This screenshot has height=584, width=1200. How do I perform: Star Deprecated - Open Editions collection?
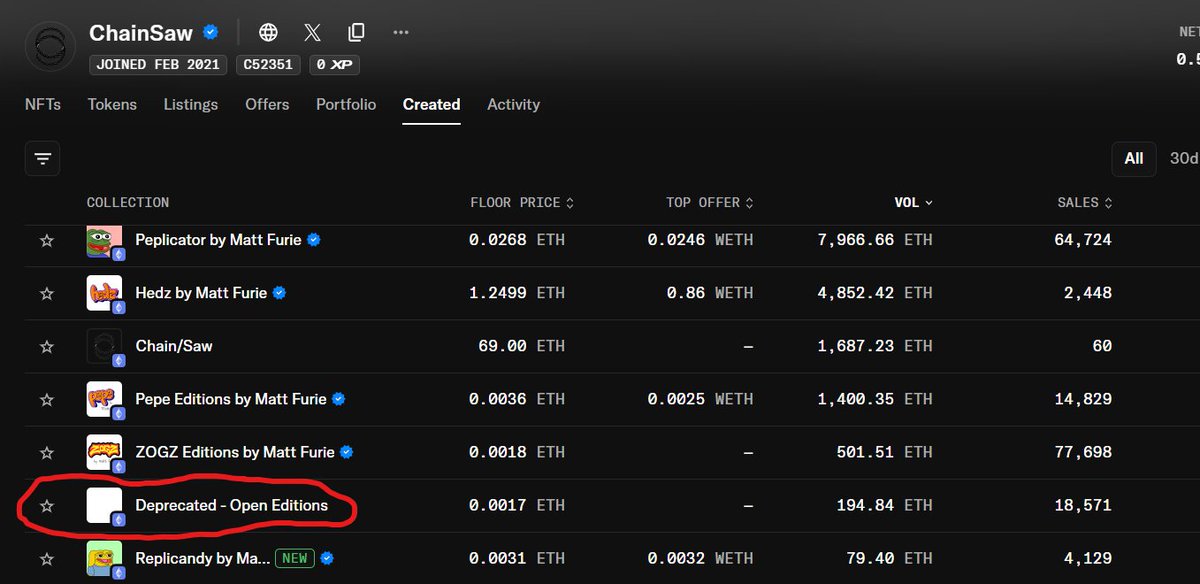tap(46, 506)
